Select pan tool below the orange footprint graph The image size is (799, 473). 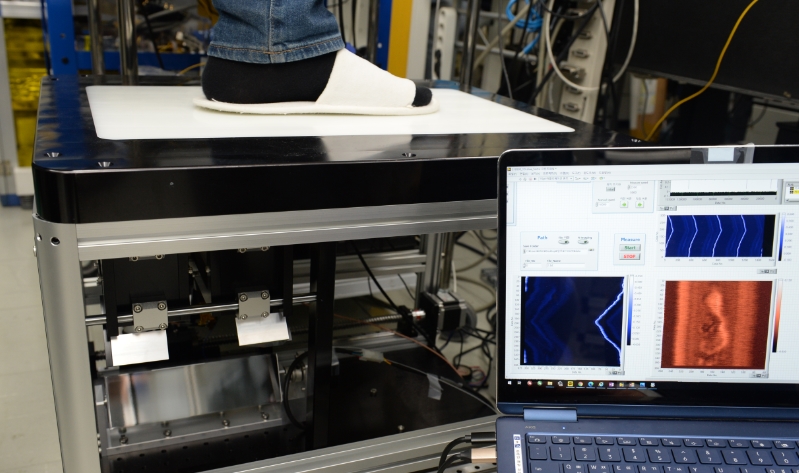click(764, 376)
